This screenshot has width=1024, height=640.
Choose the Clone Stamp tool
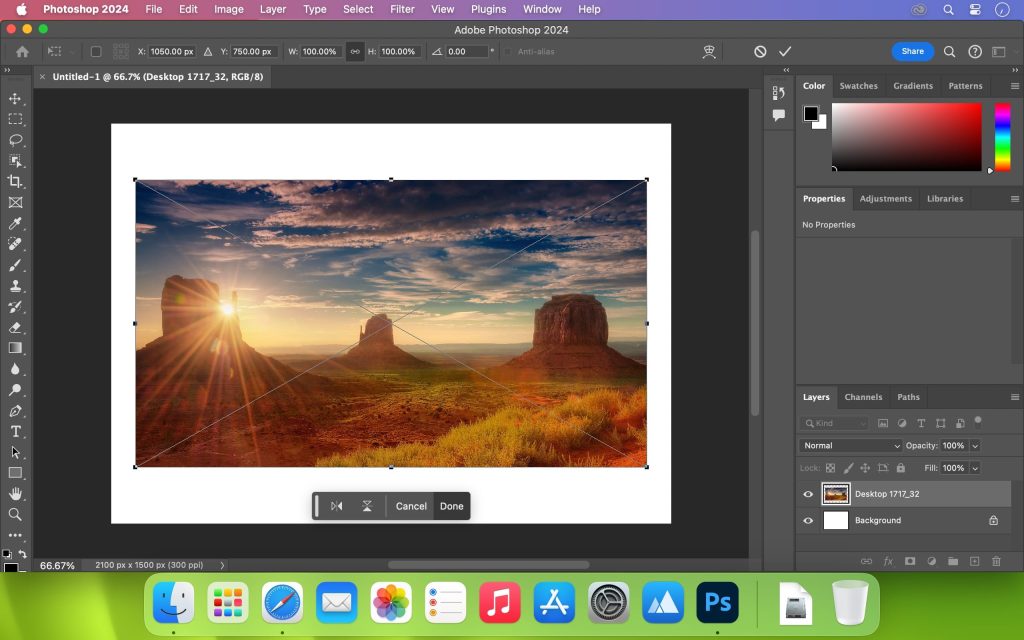click(x=15, y=285)
